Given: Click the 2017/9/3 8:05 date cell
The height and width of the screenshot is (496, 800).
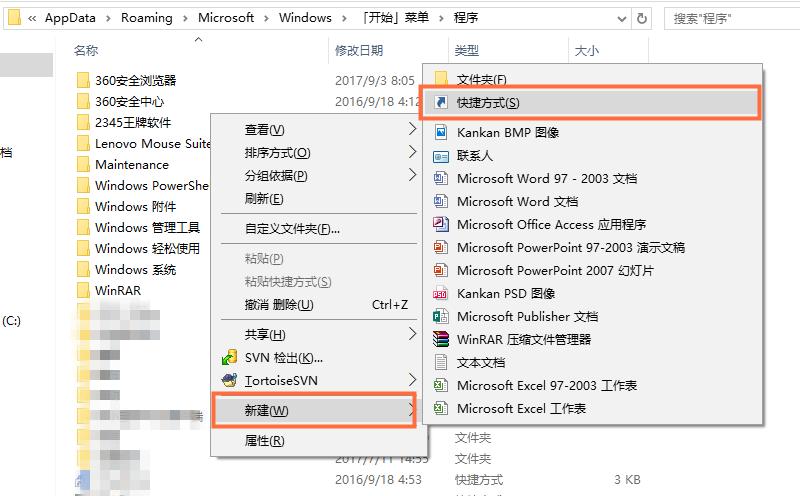Looking at the screenshot, I should pos(374,81).
